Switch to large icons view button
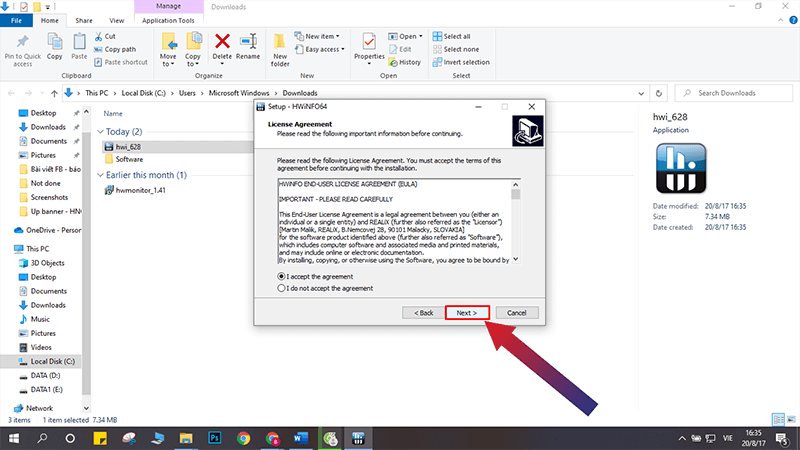This screenshot has width=800, height=450. point(791,420)
